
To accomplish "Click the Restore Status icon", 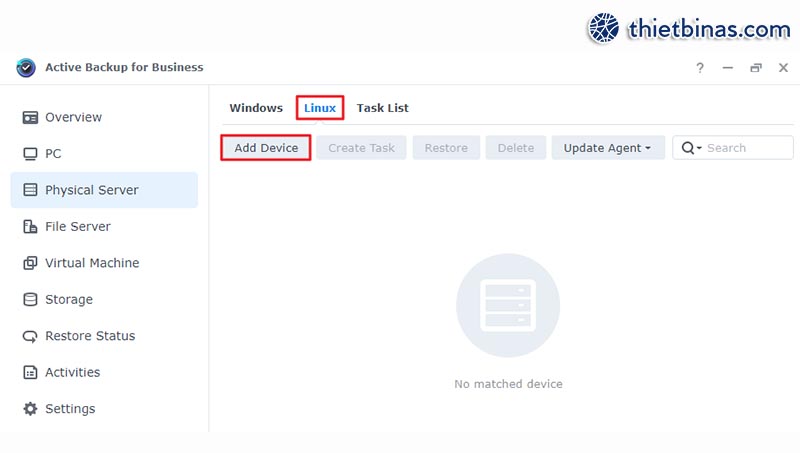I will point(30,336).
